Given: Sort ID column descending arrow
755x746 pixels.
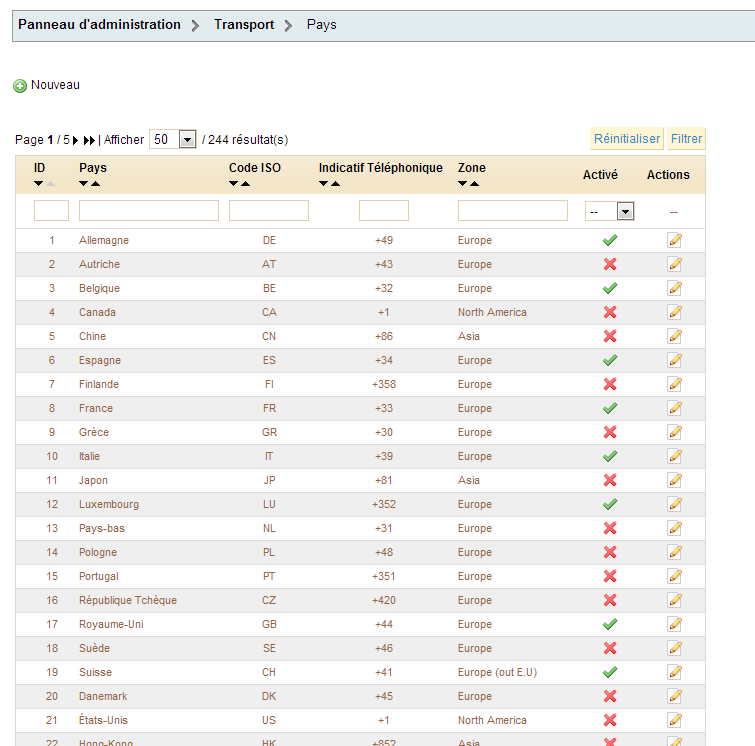Looking at the screenshot, I should point(39,183).
